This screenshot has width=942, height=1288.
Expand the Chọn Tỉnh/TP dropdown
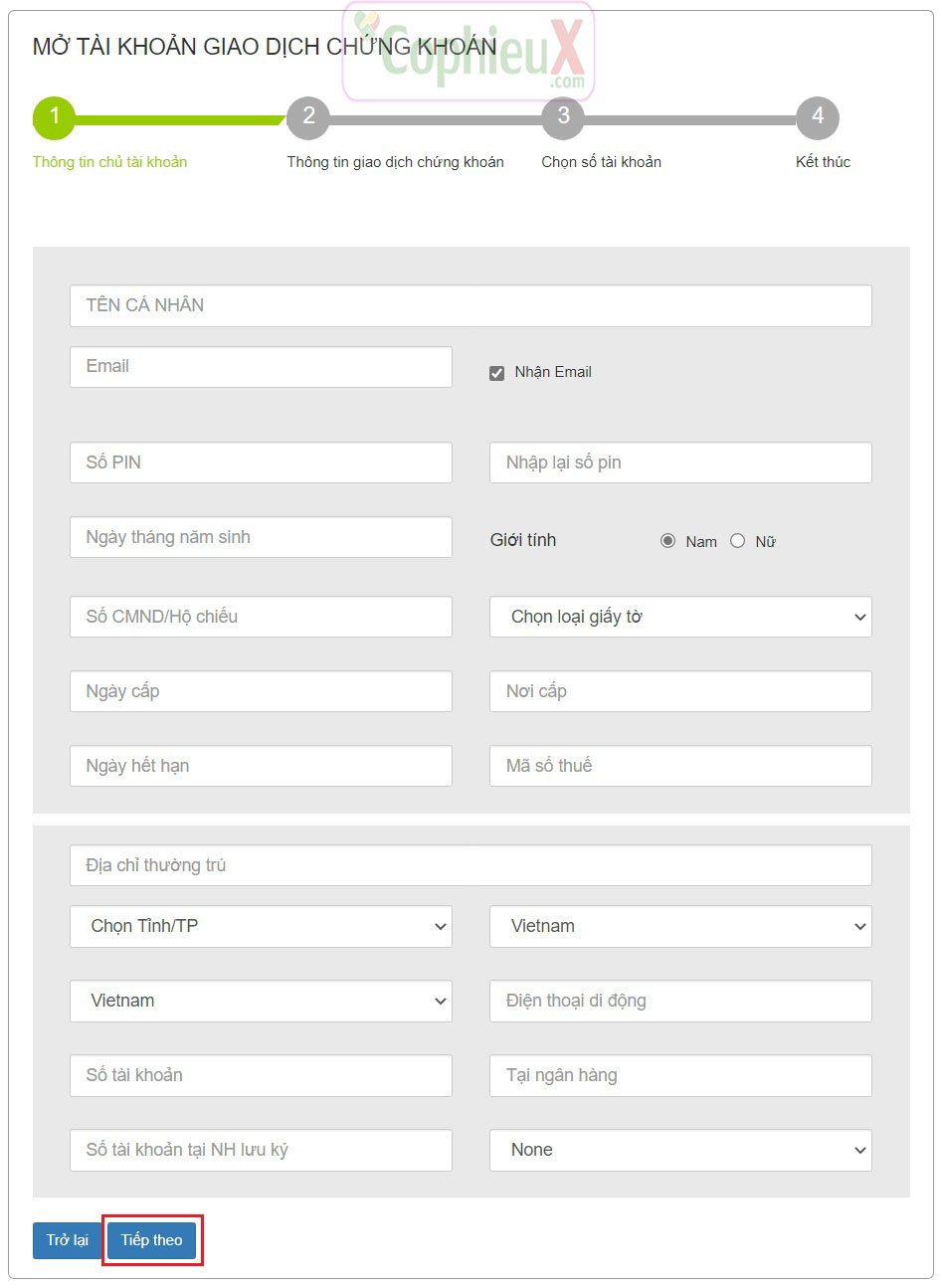pos(261,926)
